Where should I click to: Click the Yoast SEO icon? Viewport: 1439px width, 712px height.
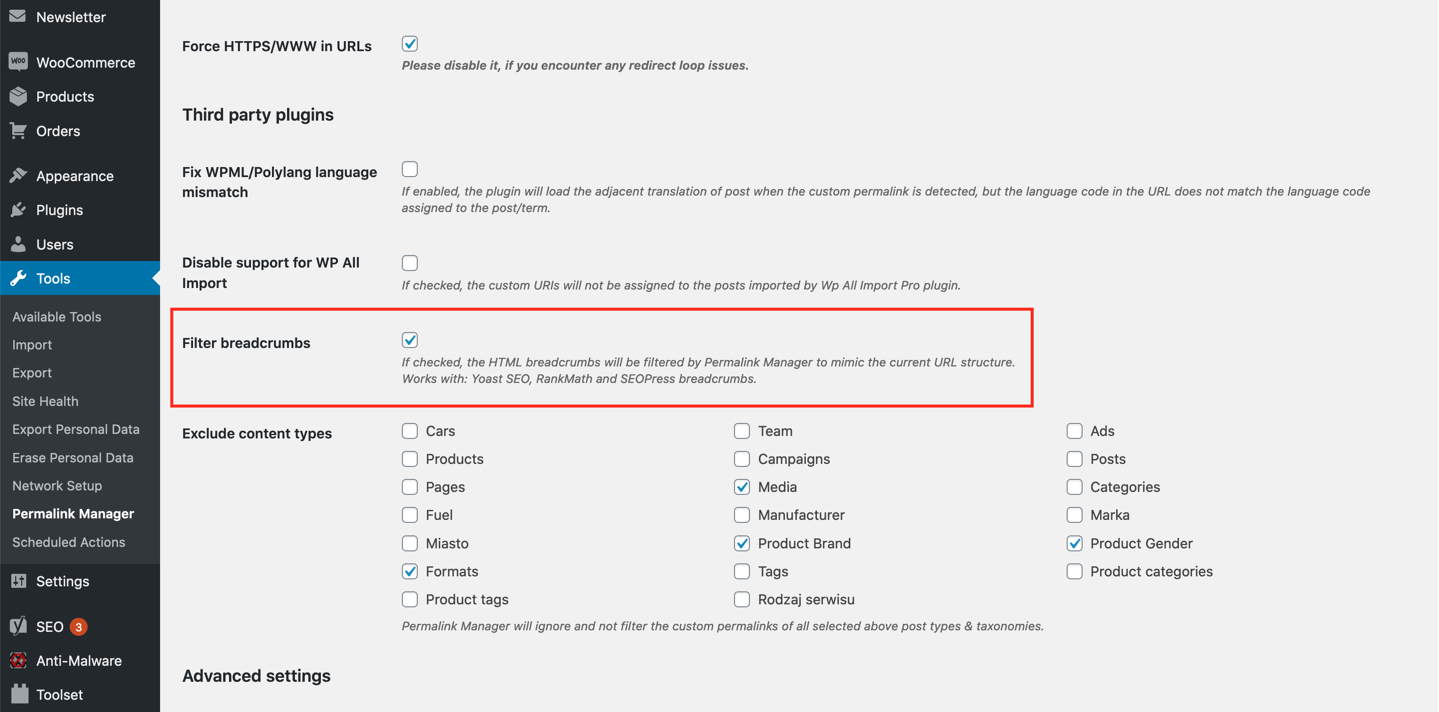point(18,627)
